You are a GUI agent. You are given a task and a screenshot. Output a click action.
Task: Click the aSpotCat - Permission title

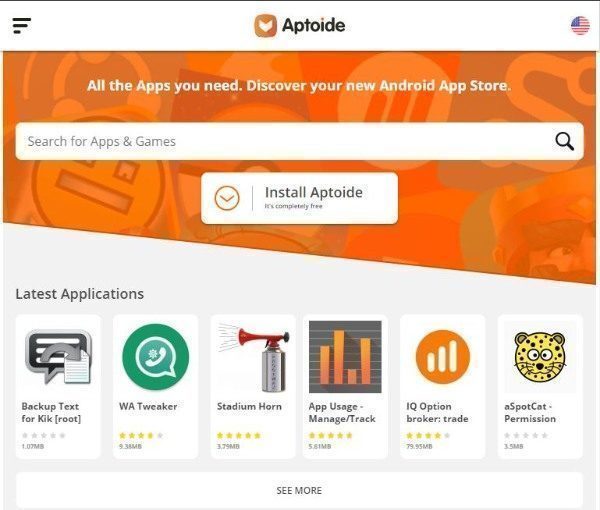[530, 412]
